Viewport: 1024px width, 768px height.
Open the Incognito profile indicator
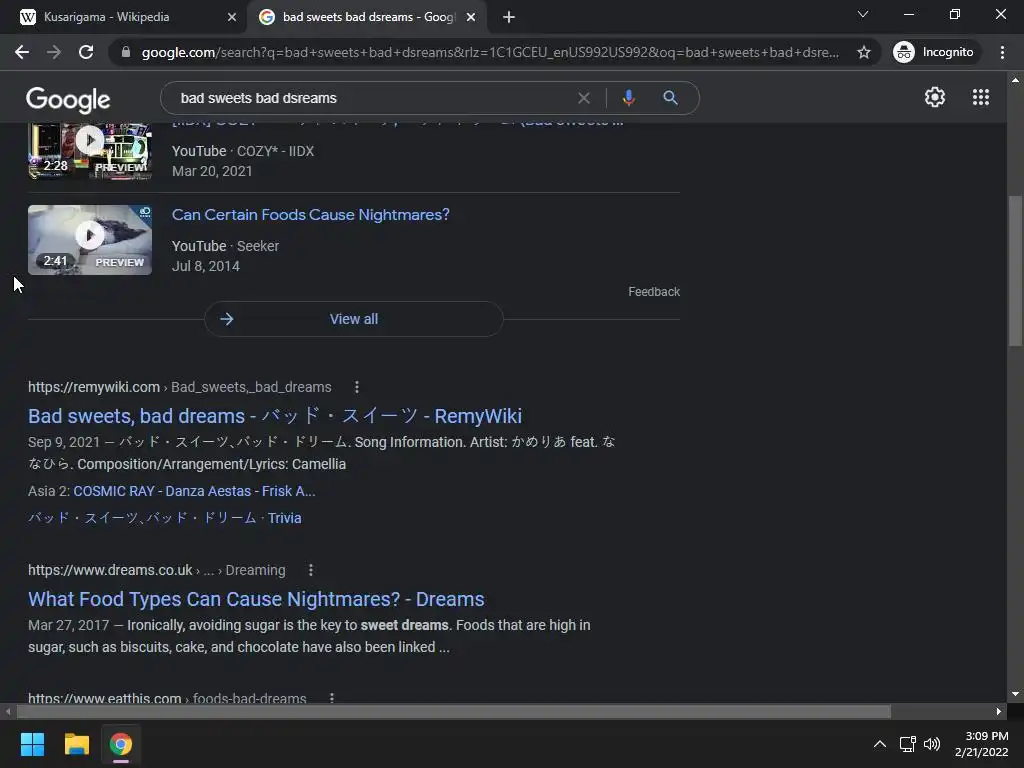(x=934, y=52)
